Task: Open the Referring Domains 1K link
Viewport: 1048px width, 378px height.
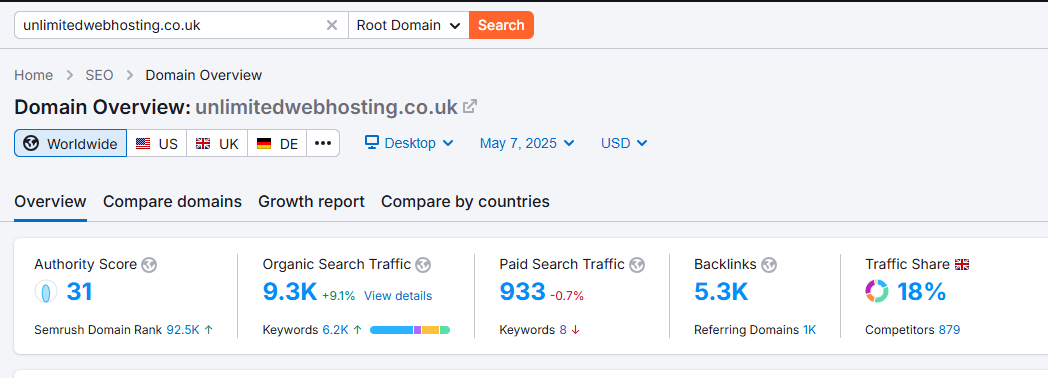Action: tap(809, 330)
